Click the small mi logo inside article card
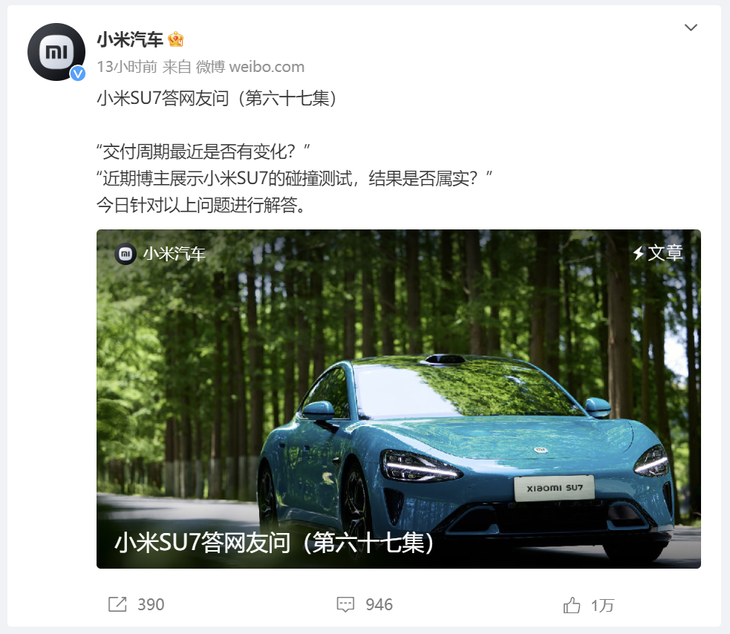The image size is (730, 634). 126,254
